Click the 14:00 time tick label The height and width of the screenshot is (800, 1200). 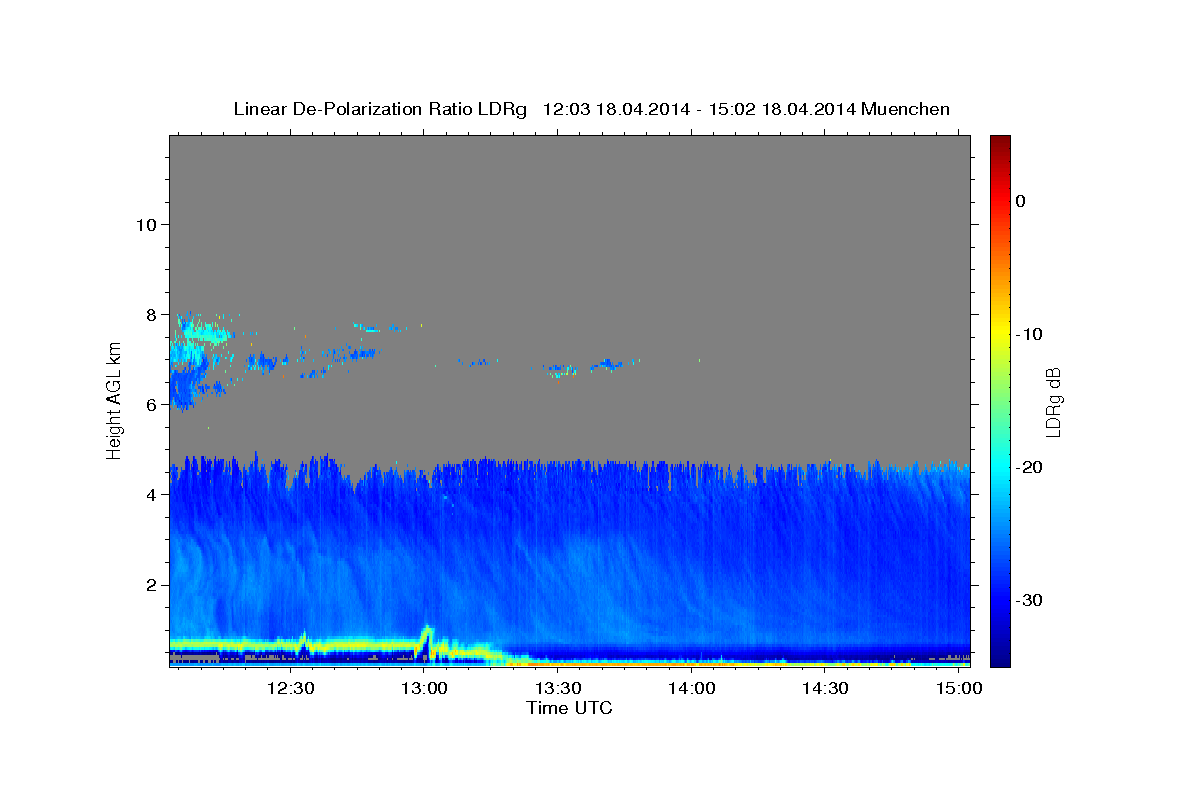[692, 689]
